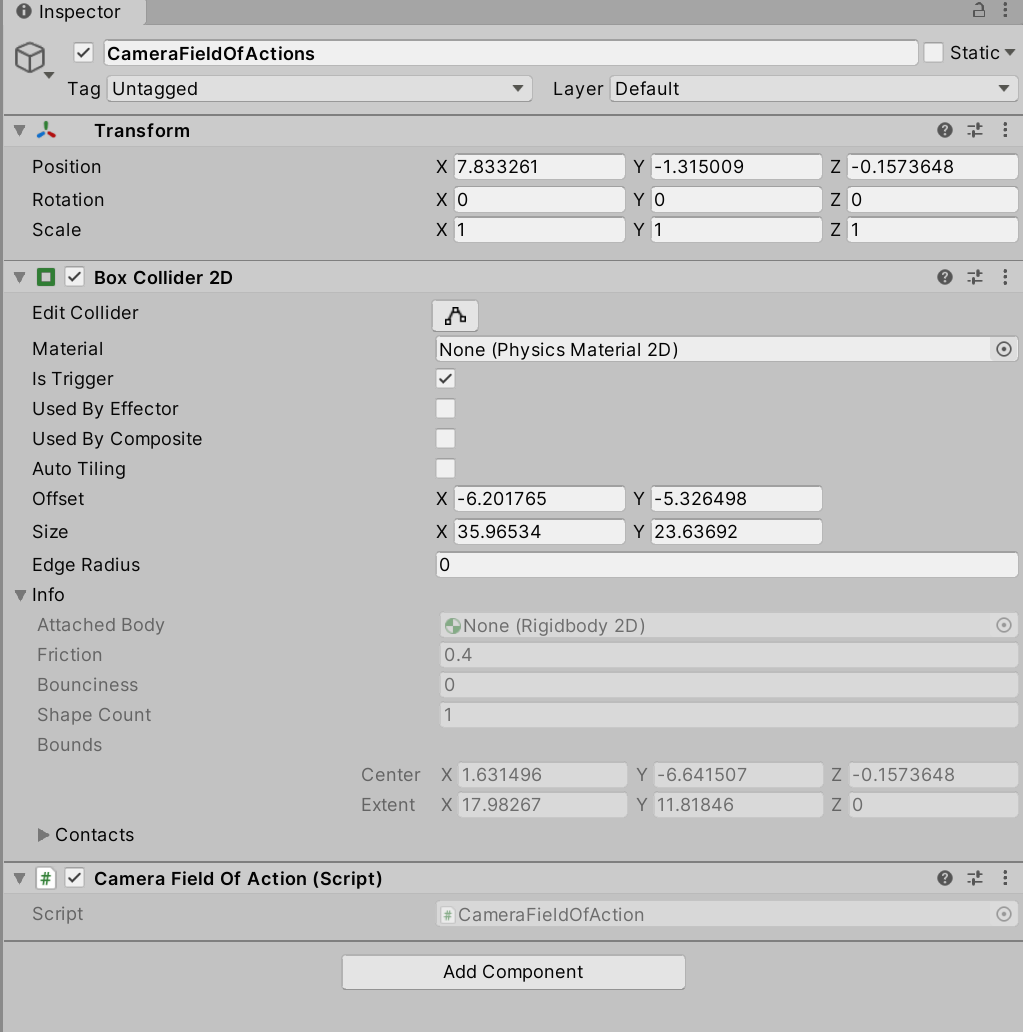Uncheck the Is Trigger checkbox
Viewport: 1023px width, 1032px height.
click(446, 378)
